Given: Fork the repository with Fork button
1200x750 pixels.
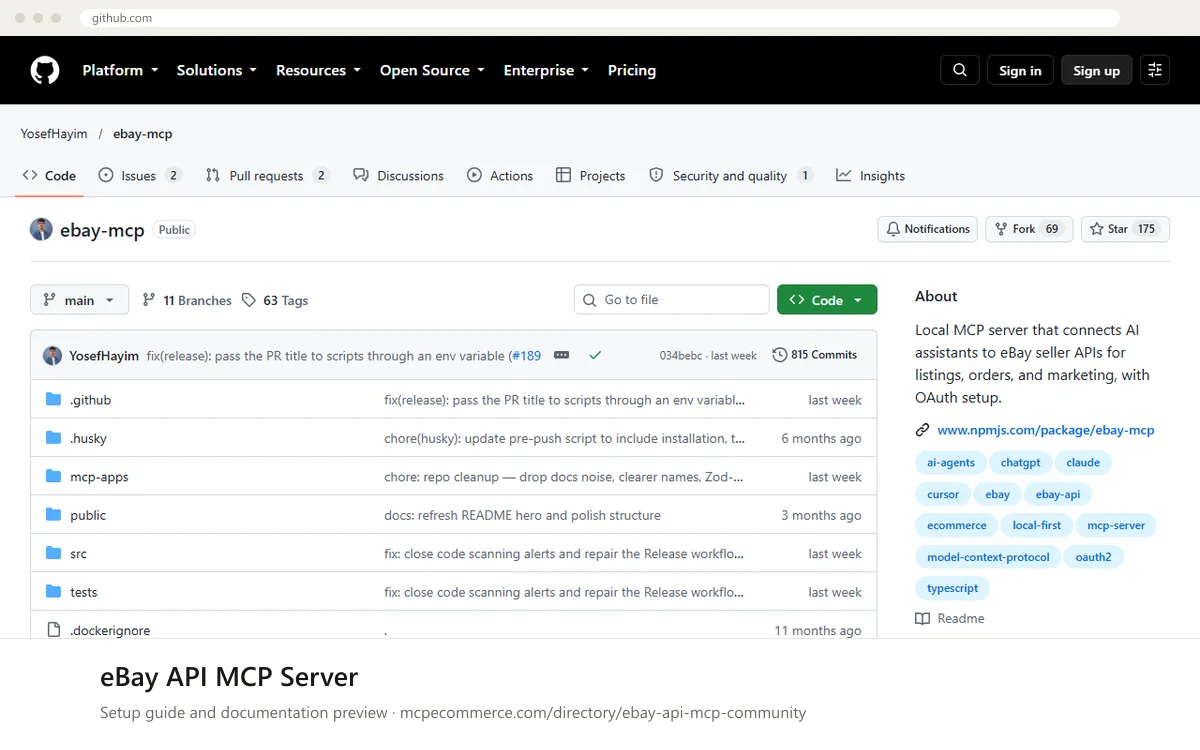Looking at the screenshot, I should tap(1029, 229).
